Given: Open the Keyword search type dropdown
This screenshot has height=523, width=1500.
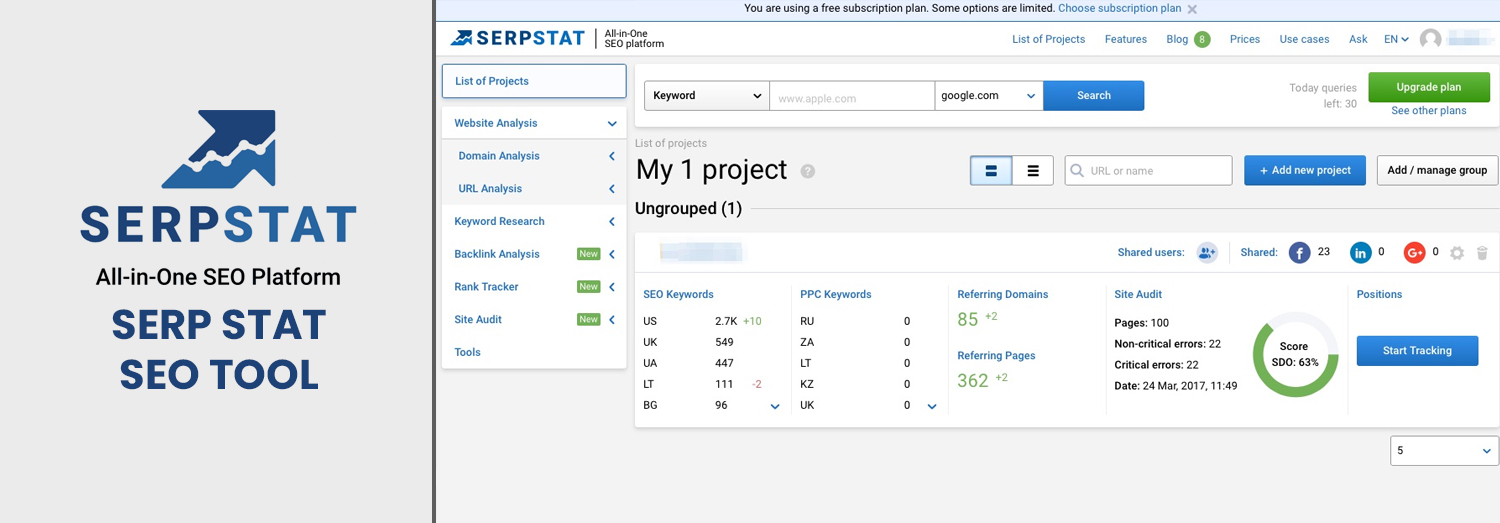Looking at the screenshot, I should 707,96.
